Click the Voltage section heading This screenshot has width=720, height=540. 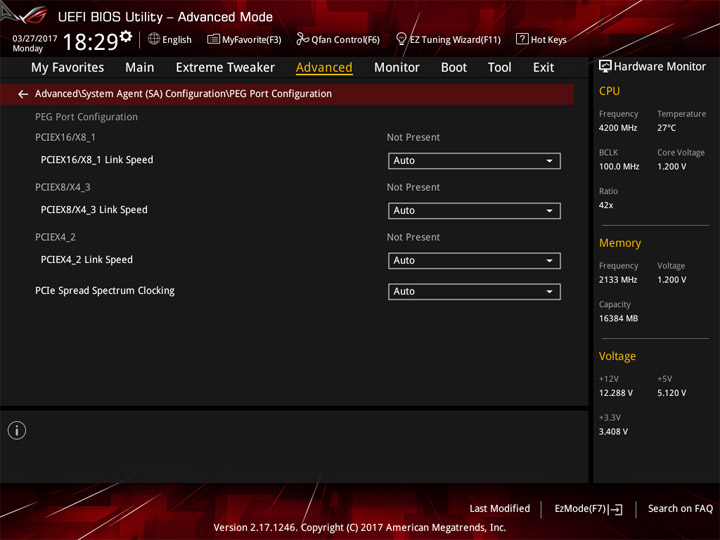point(617,356)
